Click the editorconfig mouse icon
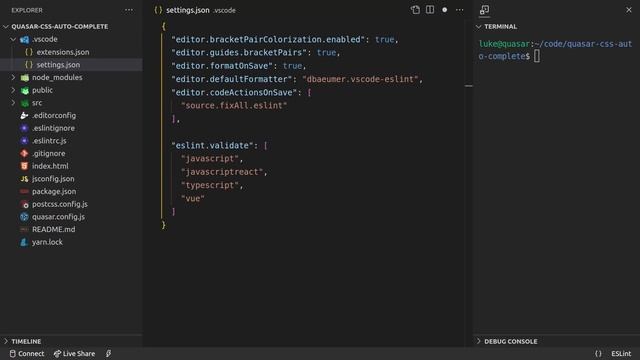Screen dimensions: 640x360 pos(24,116)
